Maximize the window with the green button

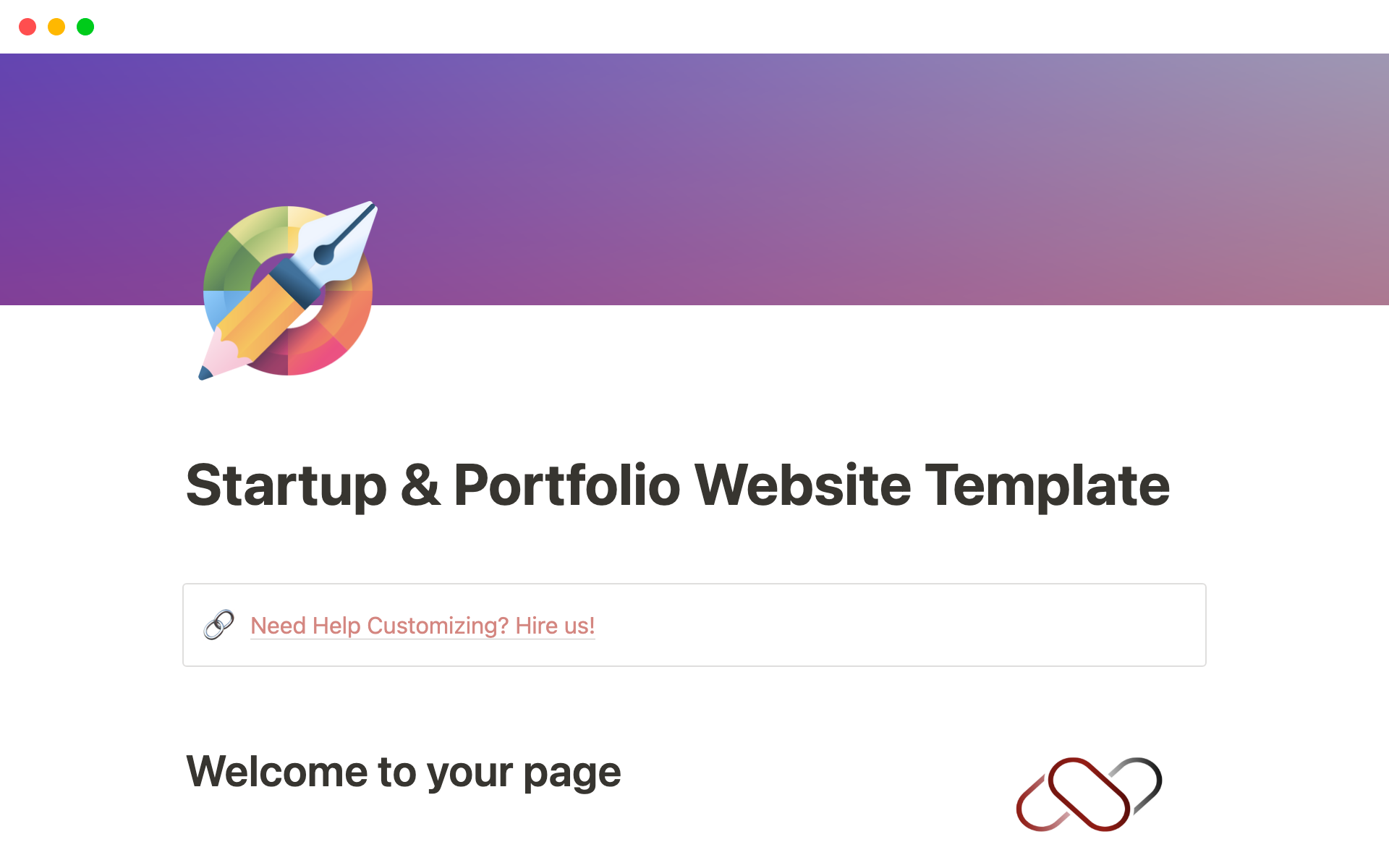(85, 27)
